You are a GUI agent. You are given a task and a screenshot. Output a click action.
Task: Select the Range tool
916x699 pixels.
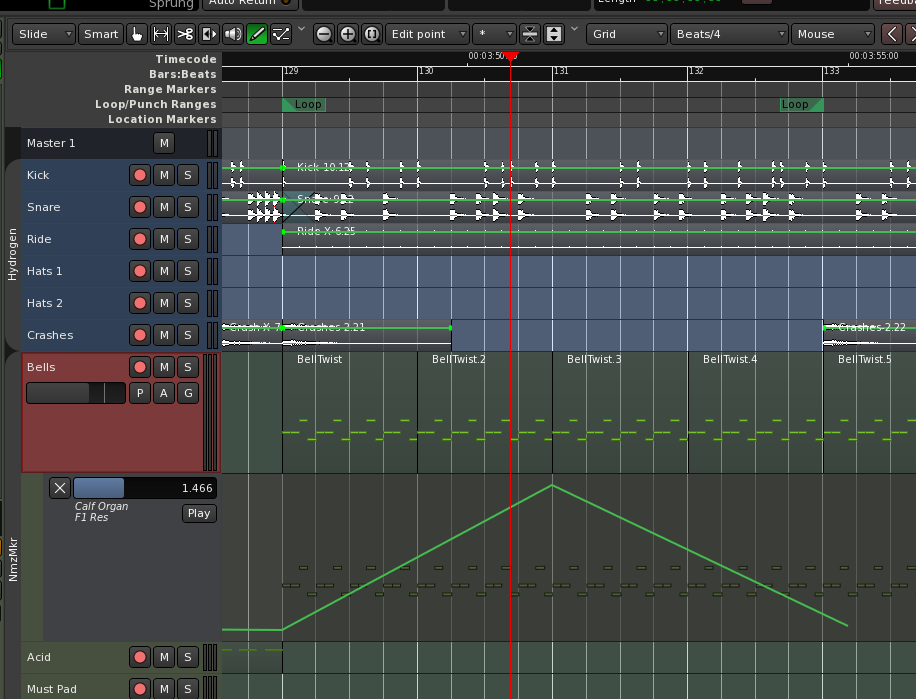[x=161, y=34]
